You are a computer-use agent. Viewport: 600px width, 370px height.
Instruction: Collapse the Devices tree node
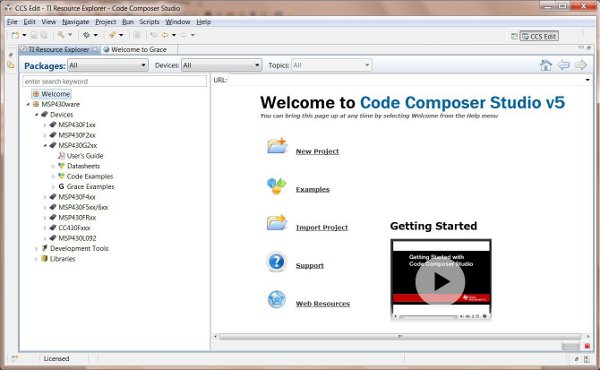point(36,114)
